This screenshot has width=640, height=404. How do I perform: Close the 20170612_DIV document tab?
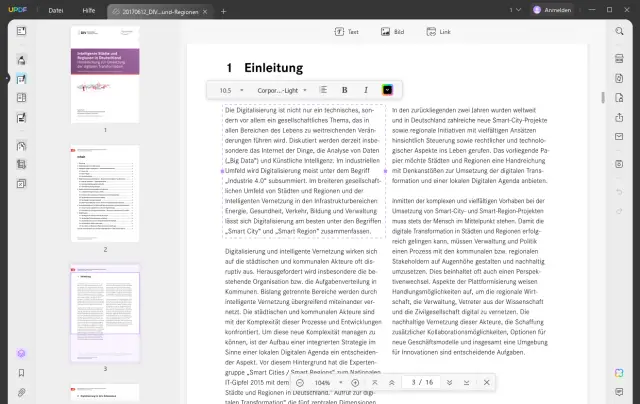tap(205, 12)
